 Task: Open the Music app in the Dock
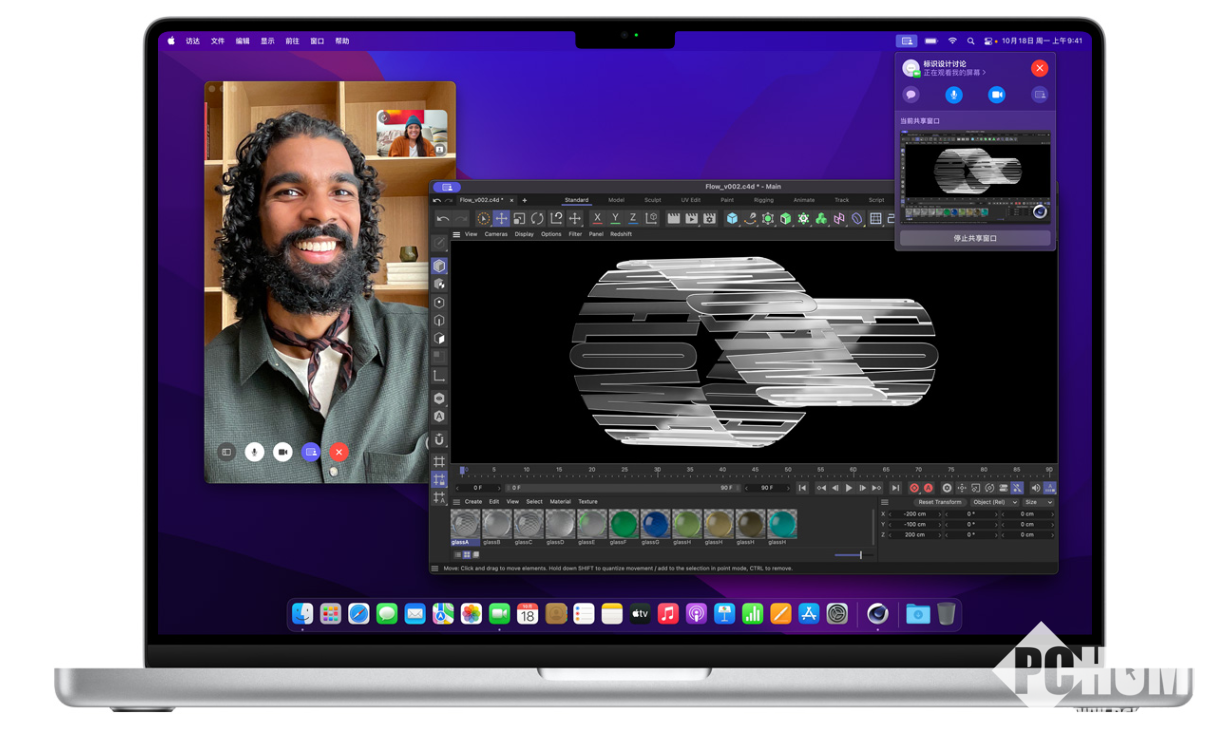pyautogui.click(x=668, y=614)
